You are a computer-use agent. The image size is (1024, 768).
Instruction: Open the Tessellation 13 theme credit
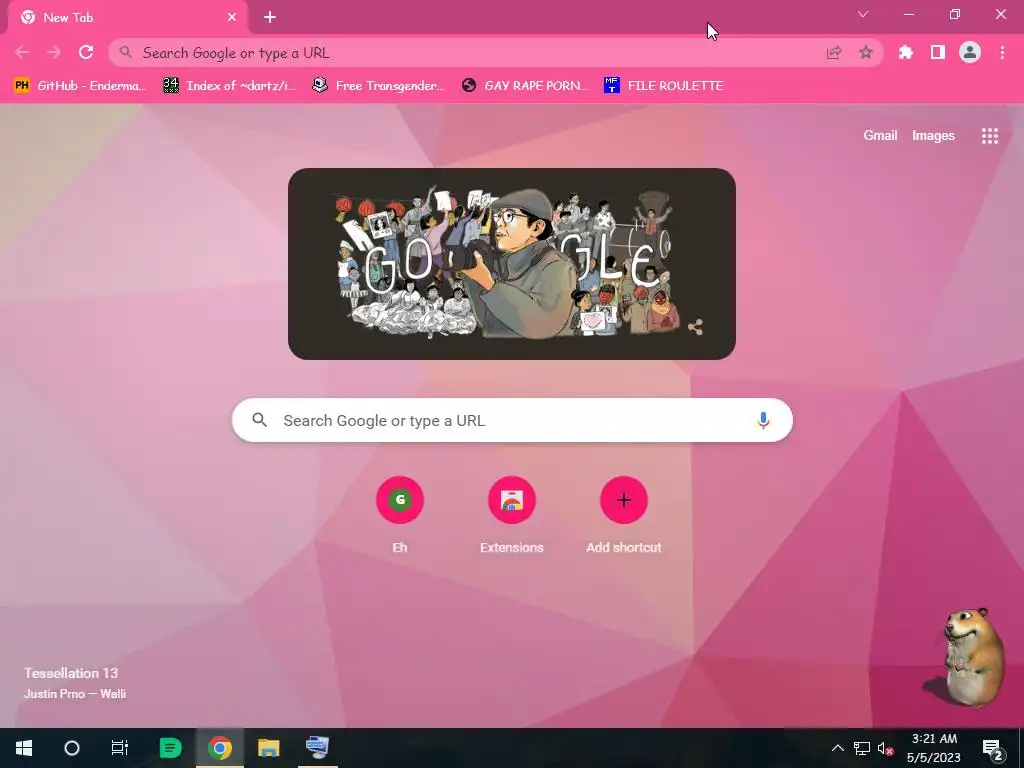coord(71,673)
